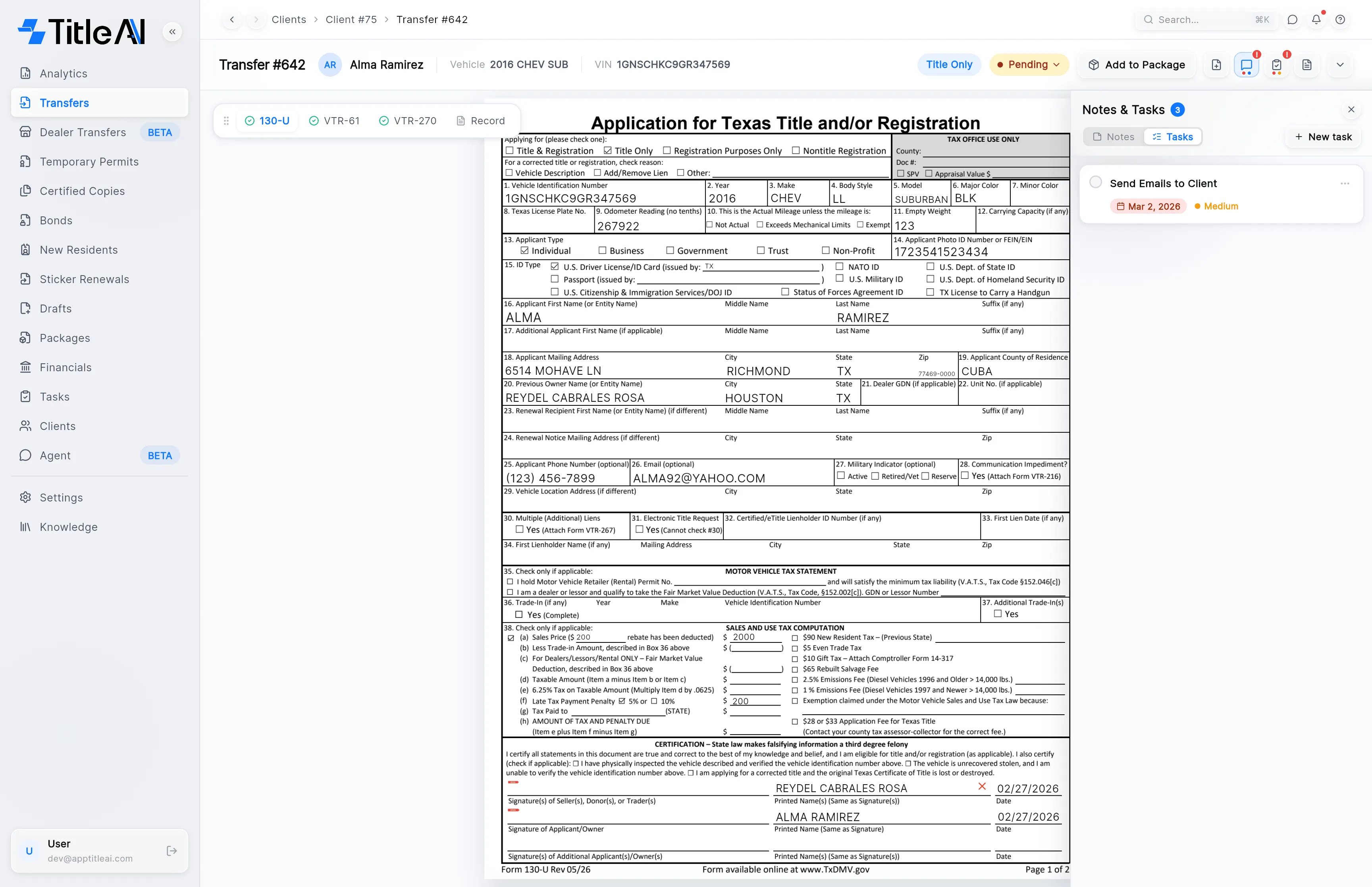Open Sticker Renewals in sidebar
This screenshot has height=887, width=1372.
point(100,280)
